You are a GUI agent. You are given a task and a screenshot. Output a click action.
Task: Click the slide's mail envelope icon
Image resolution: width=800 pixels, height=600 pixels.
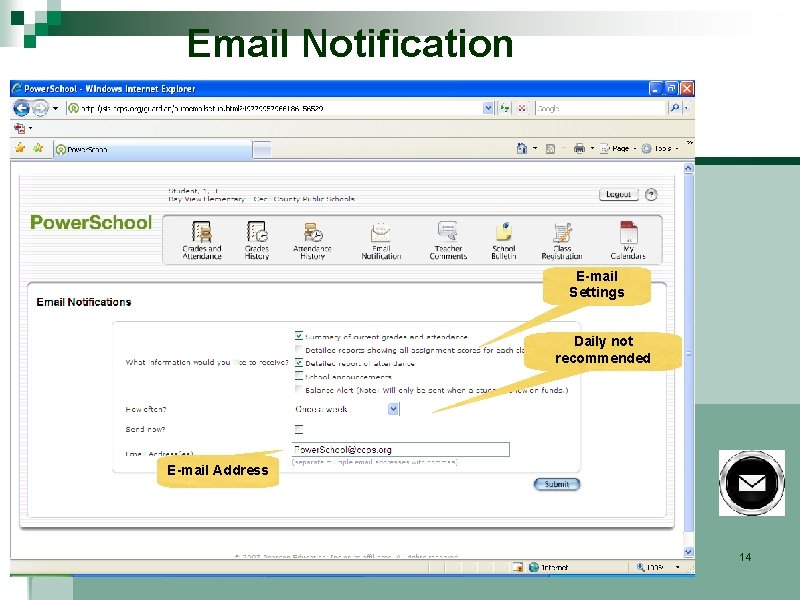[752, 483]
